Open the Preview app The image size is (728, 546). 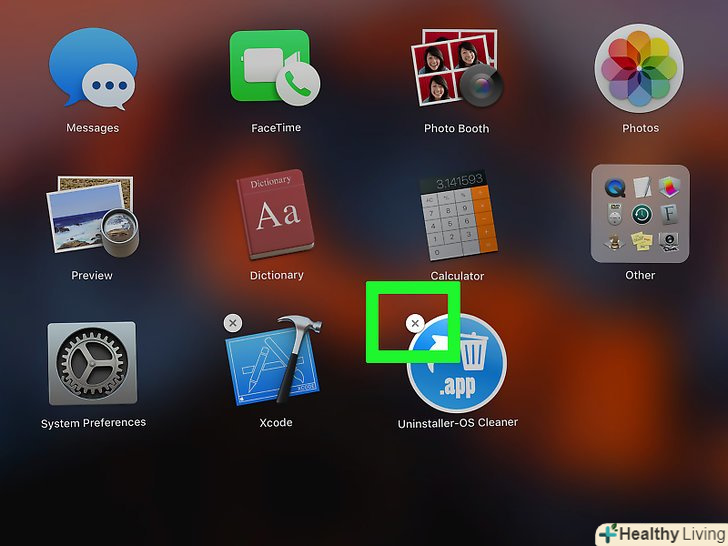tap(93, 216)
